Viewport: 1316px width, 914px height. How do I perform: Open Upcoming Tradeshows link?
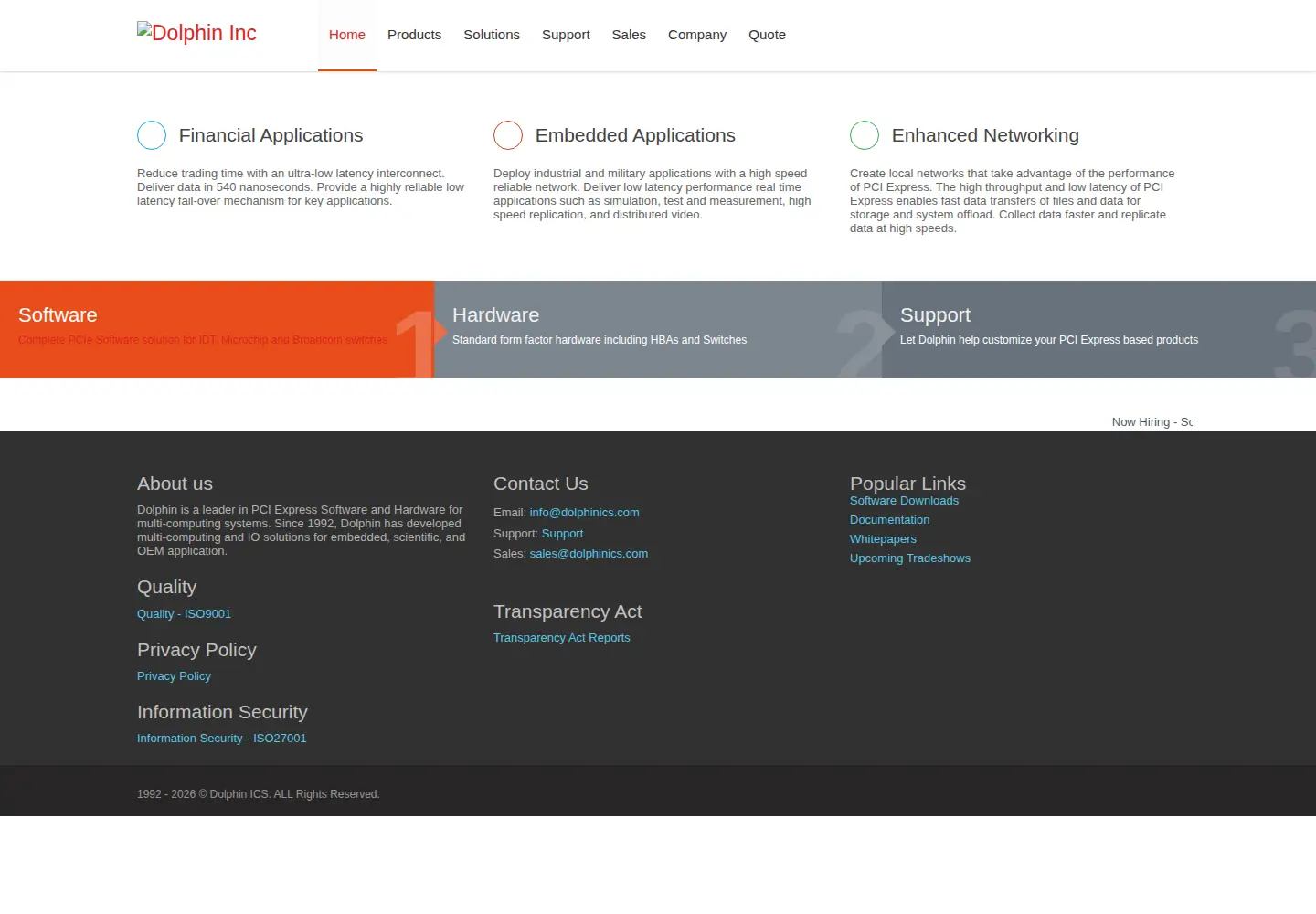(x=910, y=558)
